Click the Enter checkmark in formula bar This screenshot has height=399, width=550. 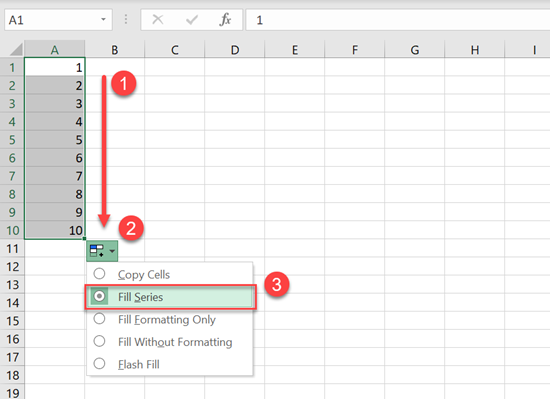coord(192,20)
